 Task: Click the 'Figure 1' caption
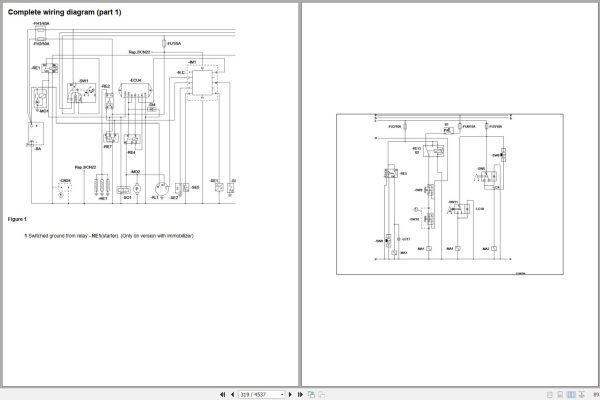(x=17, y=219)
